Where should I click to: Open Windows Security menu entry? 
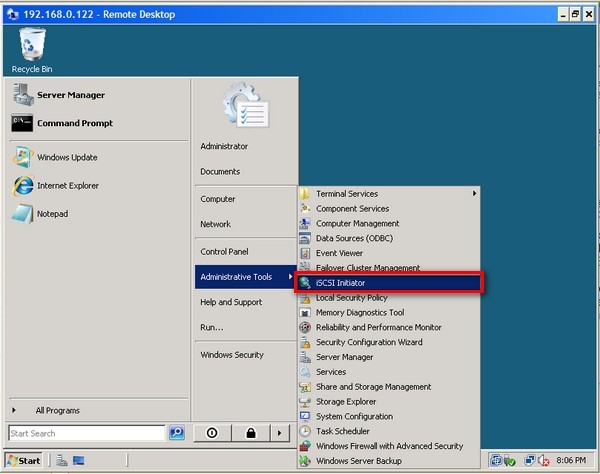click(x=232, y=355)
